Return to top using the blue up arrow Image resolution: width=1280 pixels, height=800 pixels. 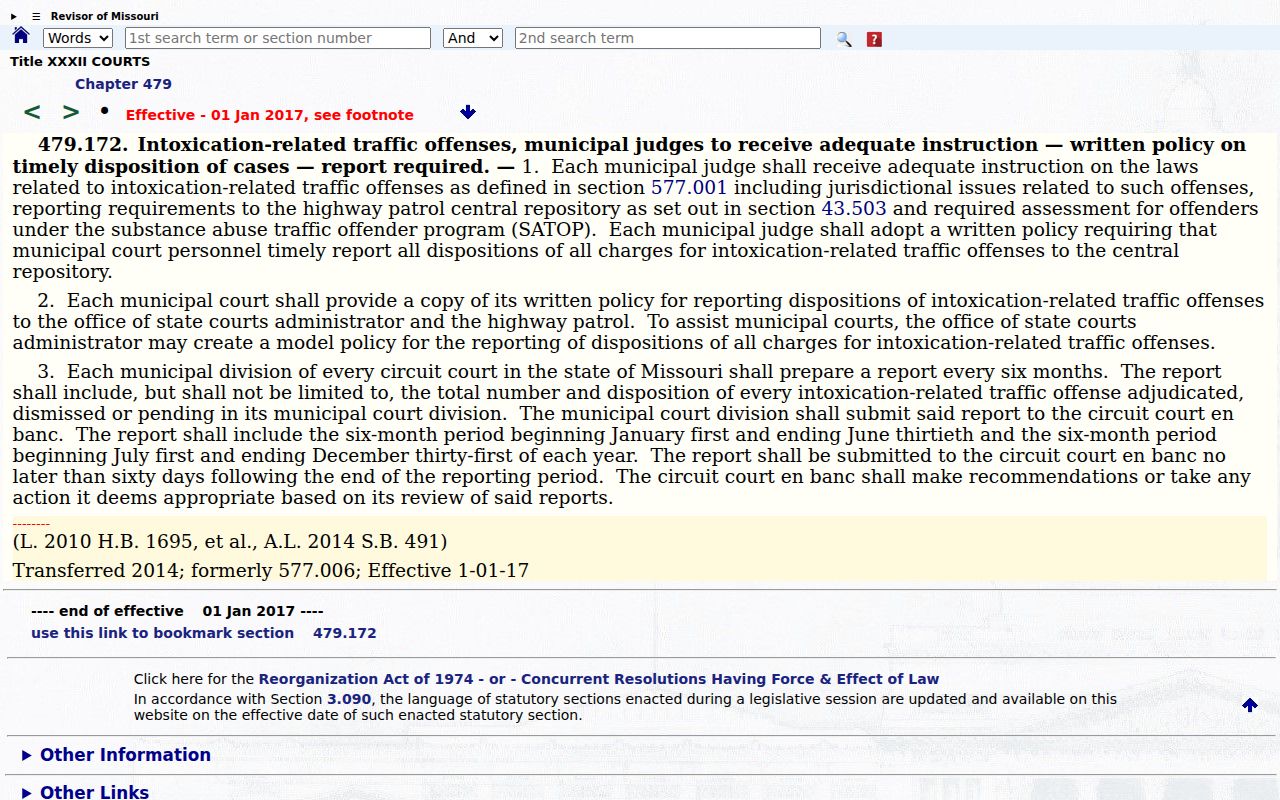tap(1250, 705)
